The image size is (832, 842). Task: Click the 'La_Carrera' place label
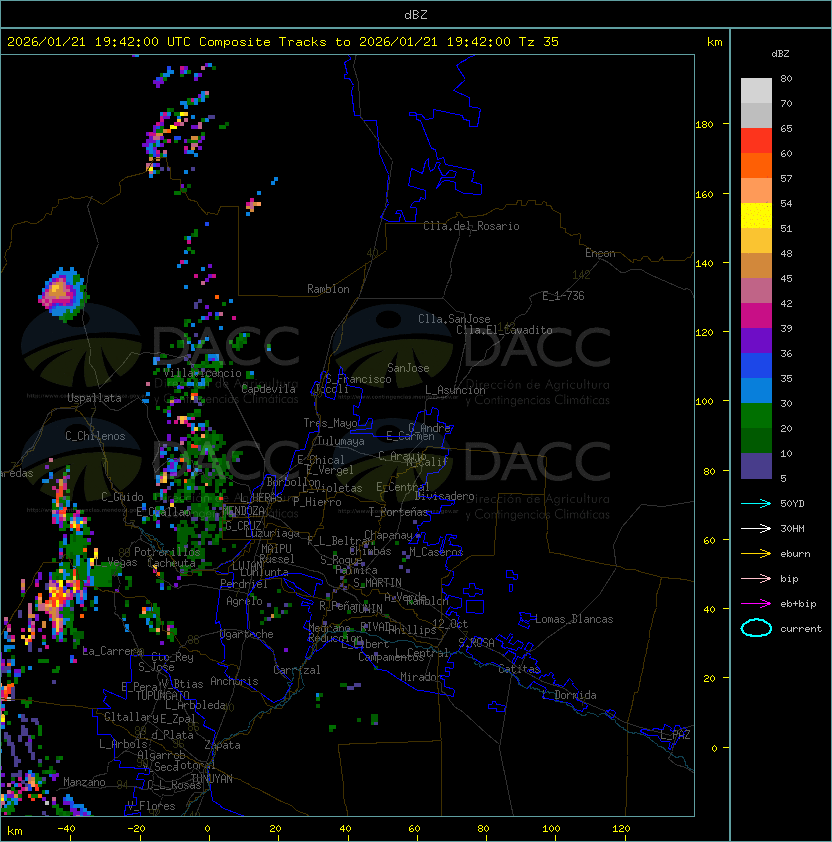(x=113, y=651)
